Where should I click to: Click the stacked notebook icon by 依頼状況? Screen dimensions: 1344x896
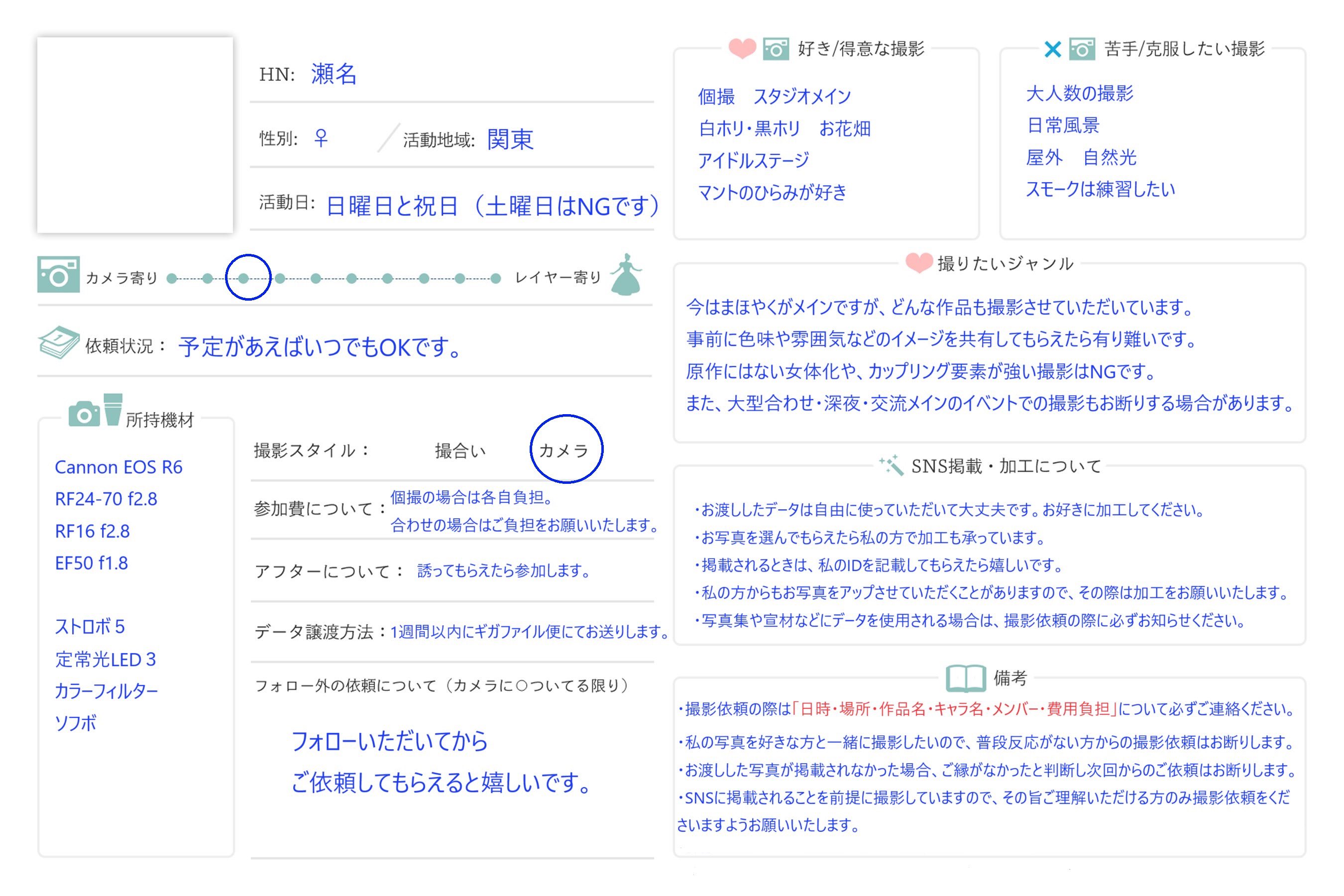[58, 343]
